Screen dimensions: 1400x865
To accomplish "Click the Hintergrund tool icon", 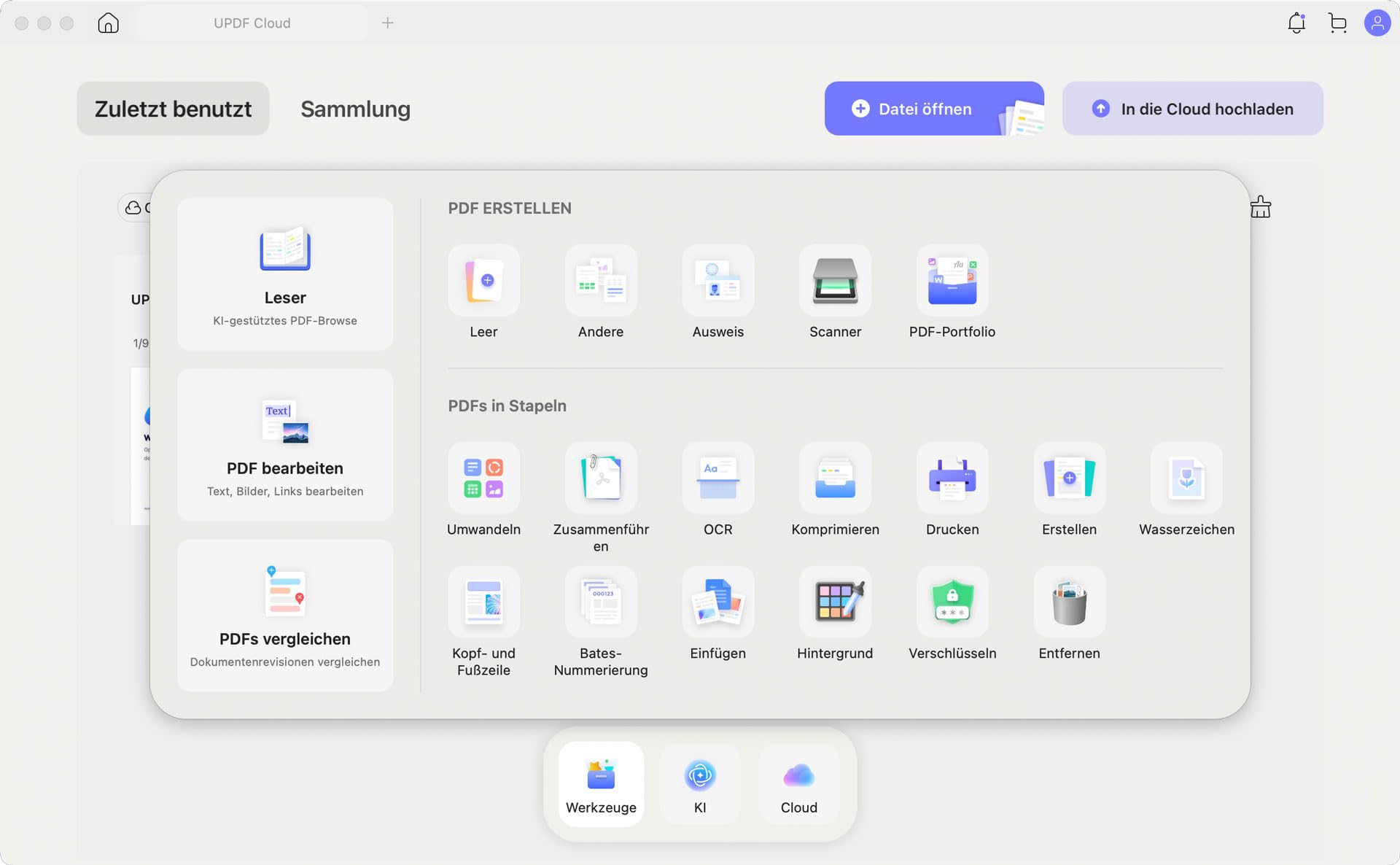I will pos(835,602).
